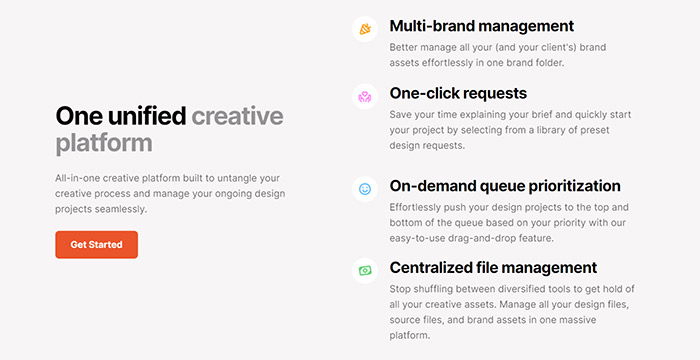
Task: Click the 'Effortlessly push your design projects' text
Action: 508,223
